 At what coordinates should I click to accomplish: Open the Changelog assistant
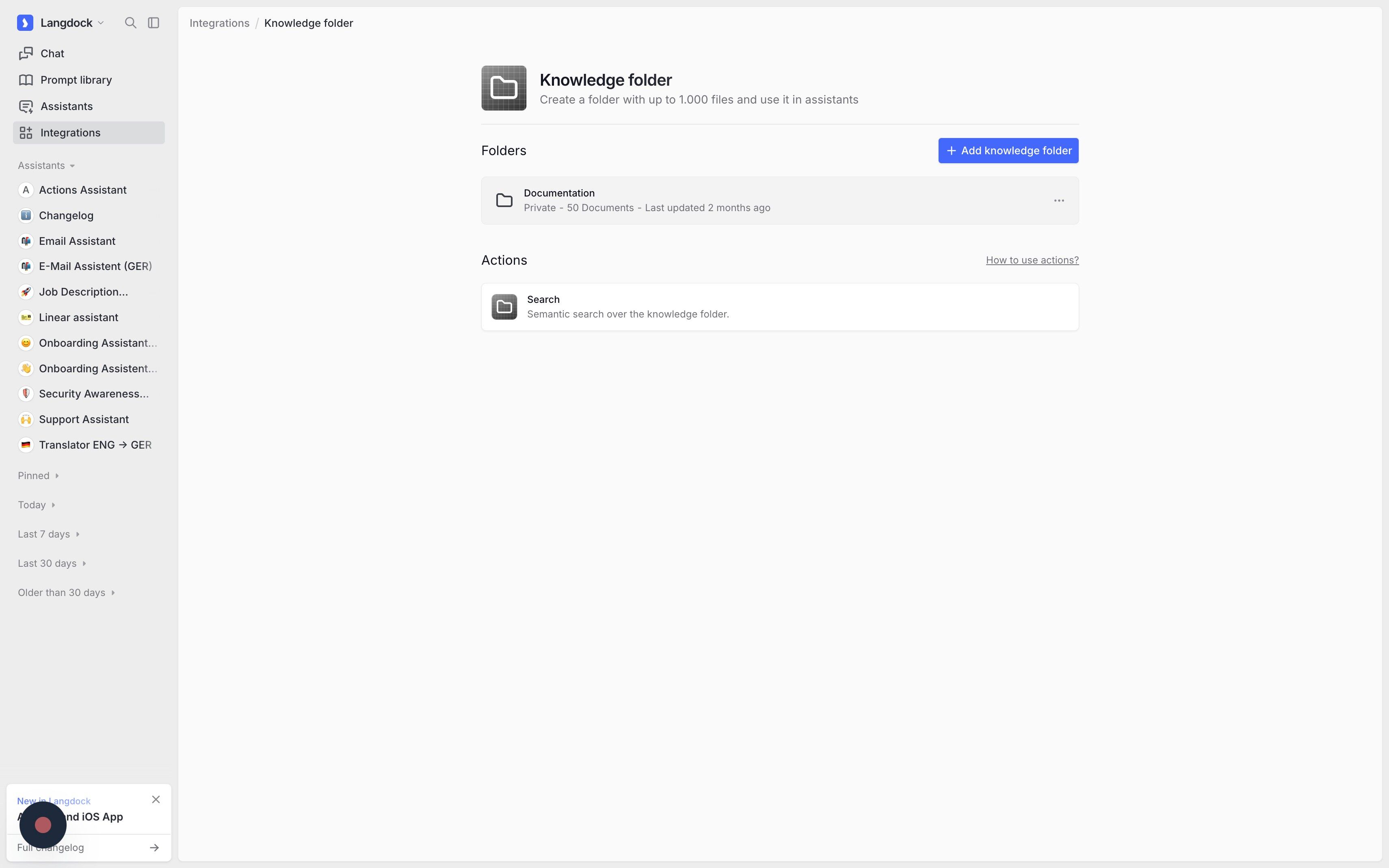click(x=66, y=215)
